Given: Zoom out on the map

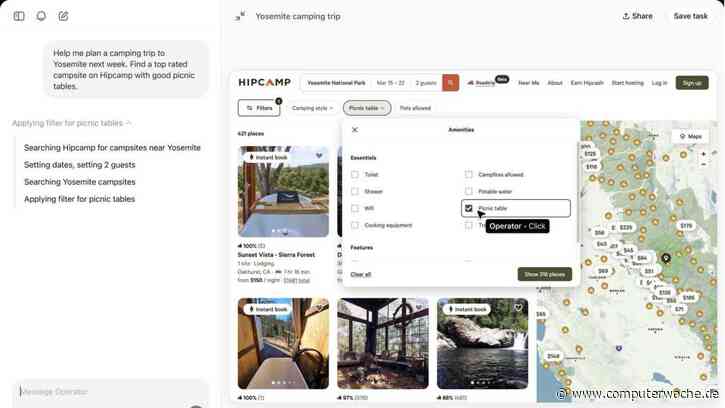Looking at the screenshot, I should coord(703,166).
